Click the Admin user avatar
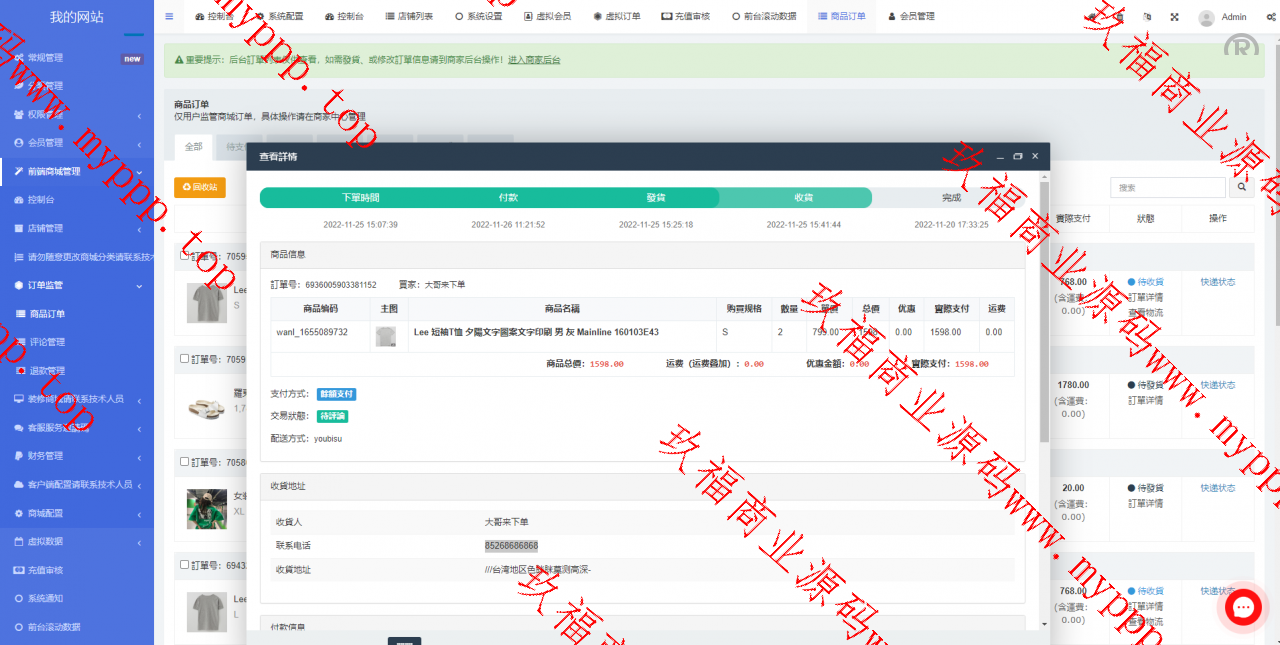The height and width of the screenshot is (645, 1280). coord(1207,17)
